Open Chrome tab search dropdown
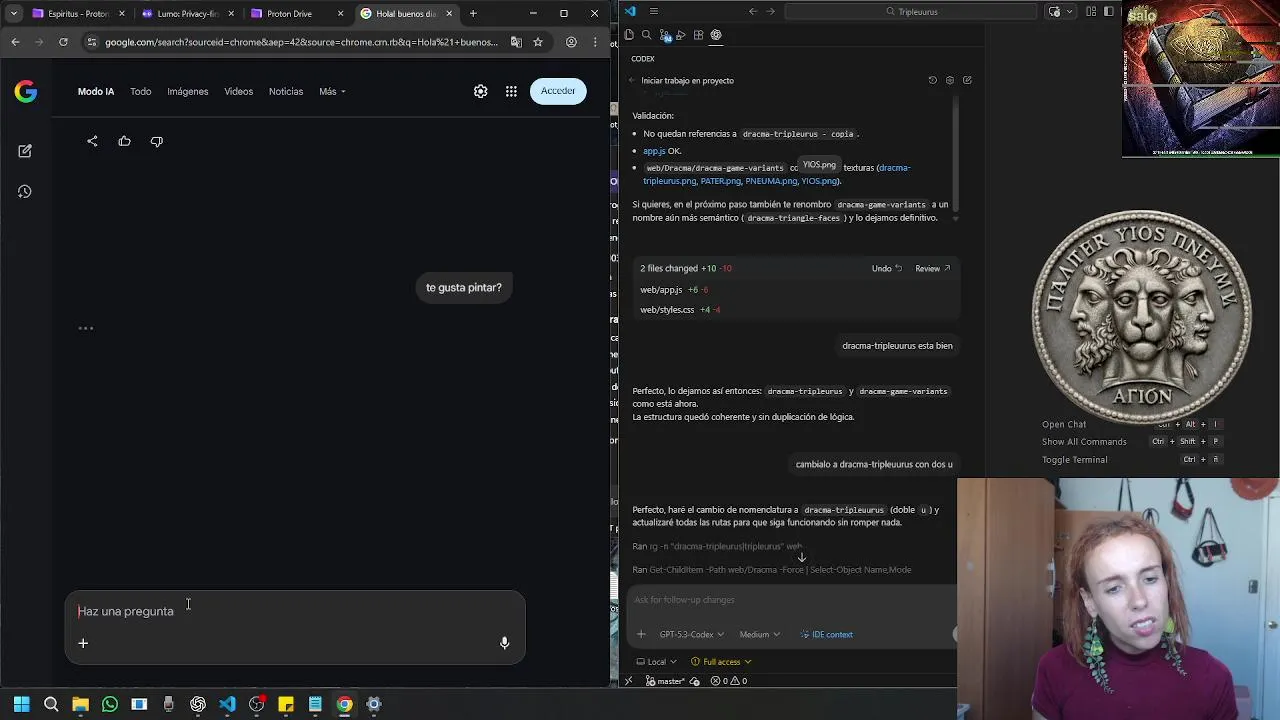 point(14,13)
